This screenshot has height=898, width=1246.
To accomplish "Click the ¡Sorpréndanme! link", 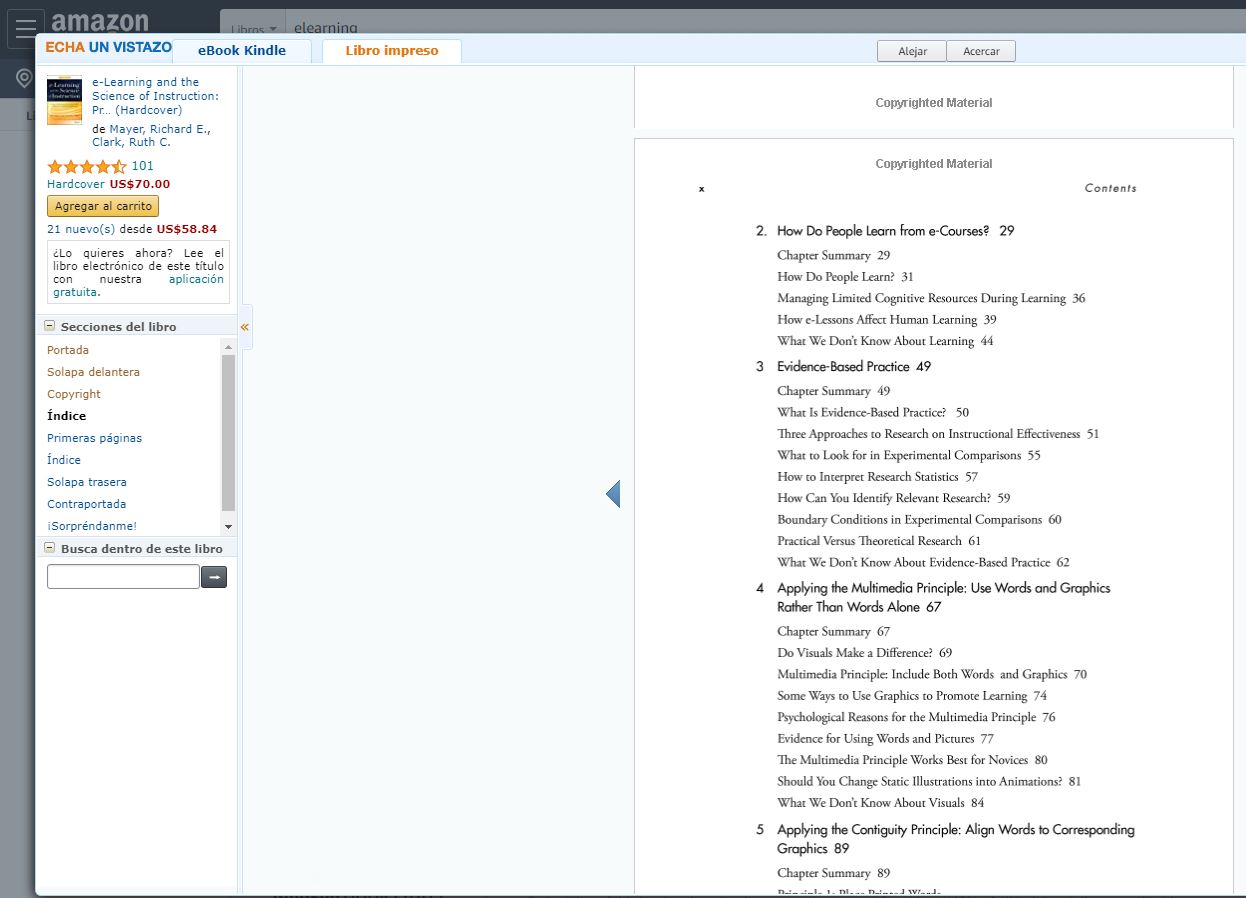I will click(92, 526).
